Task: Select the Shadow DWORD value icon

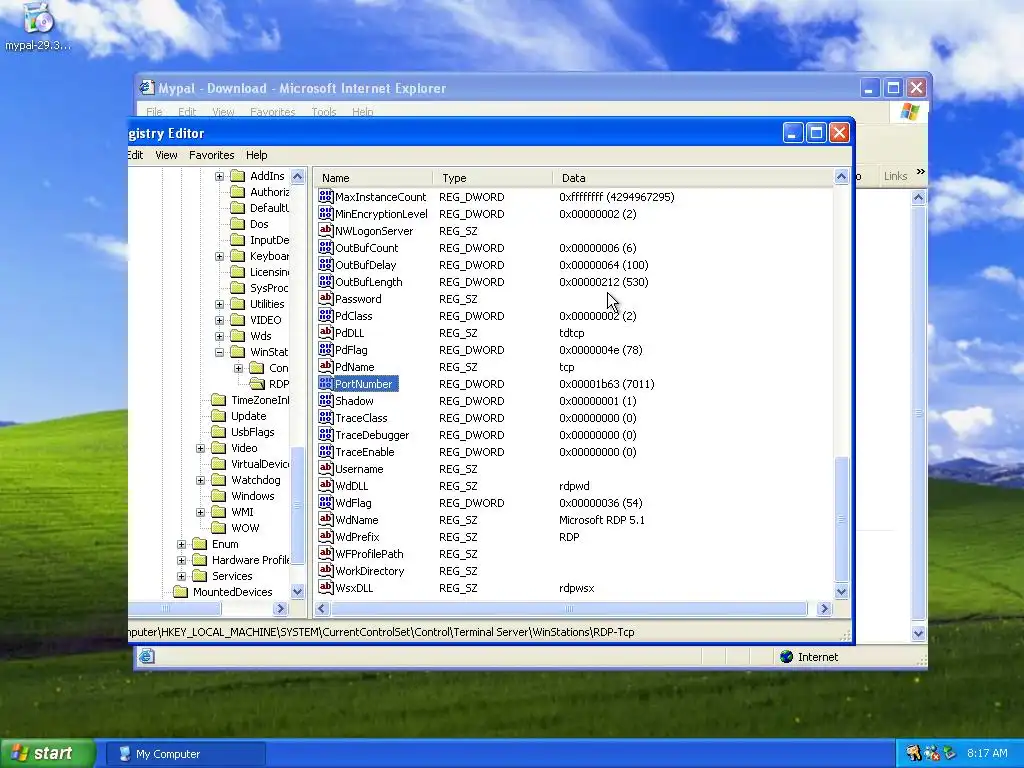Action: pos(325,400)
